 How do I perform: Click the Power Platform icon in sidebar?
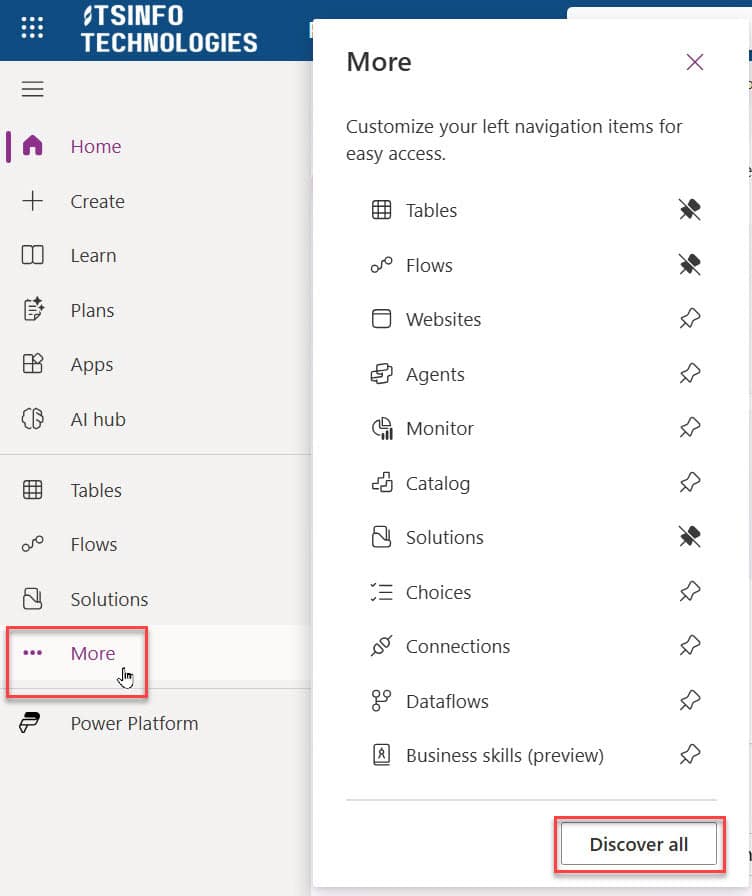tap(29, 723)
